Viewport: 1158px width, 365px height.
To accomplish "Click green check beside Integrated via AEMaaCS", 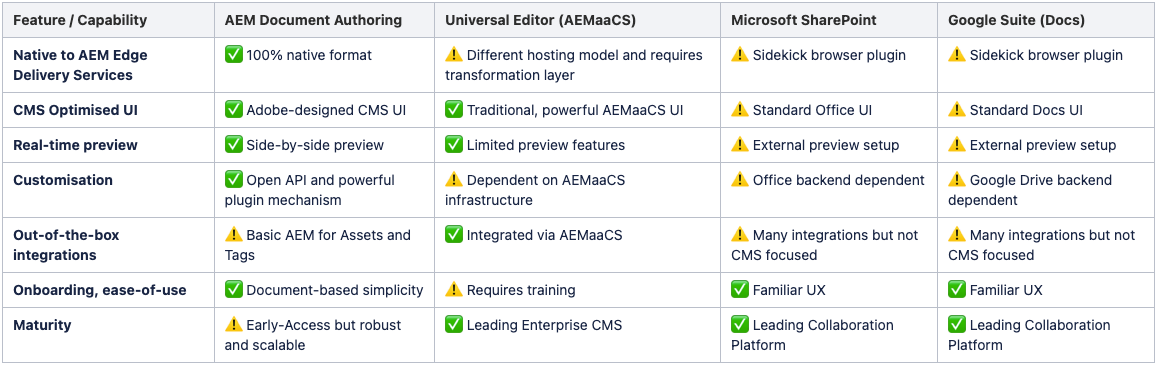I will [453, 235].
